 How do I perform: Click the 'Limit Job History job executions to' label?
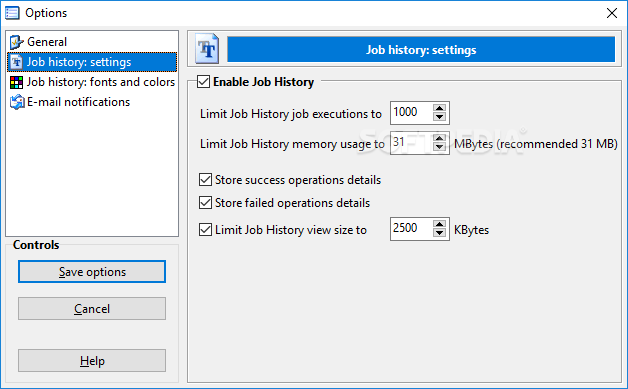click(291, 114)
